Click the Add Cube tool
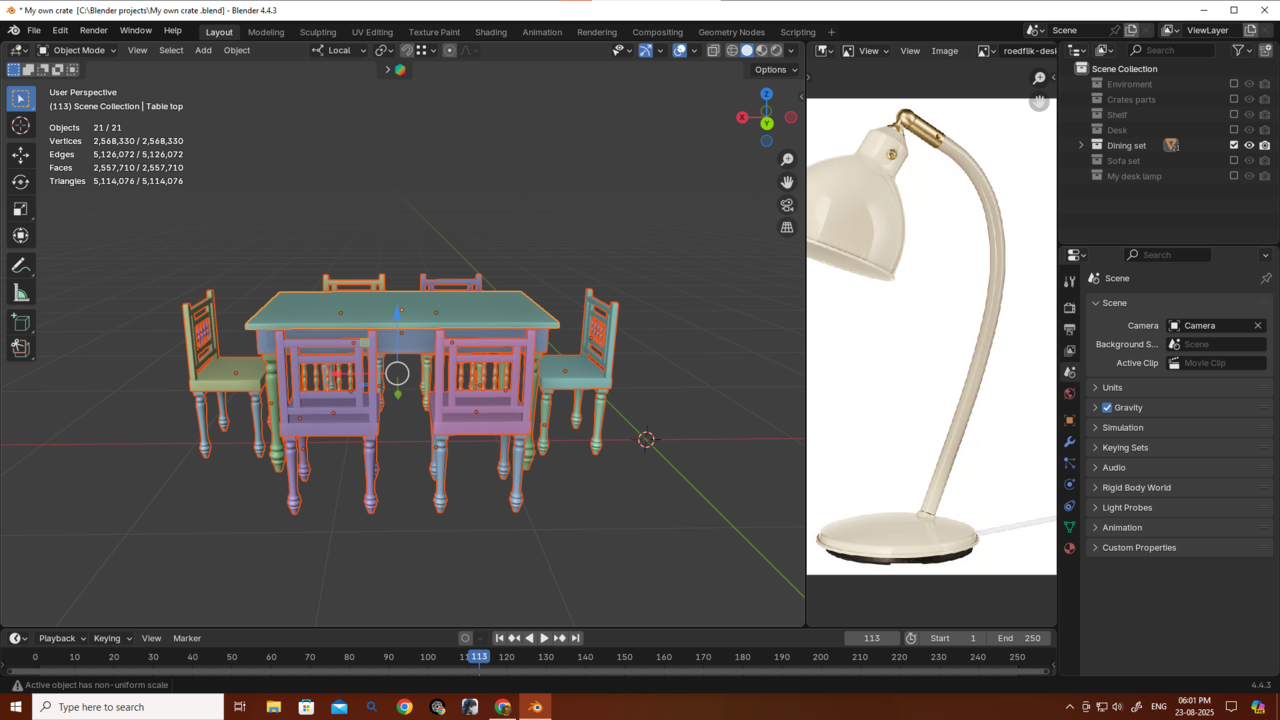The image size is (1280, 720). tap(20, 322)
